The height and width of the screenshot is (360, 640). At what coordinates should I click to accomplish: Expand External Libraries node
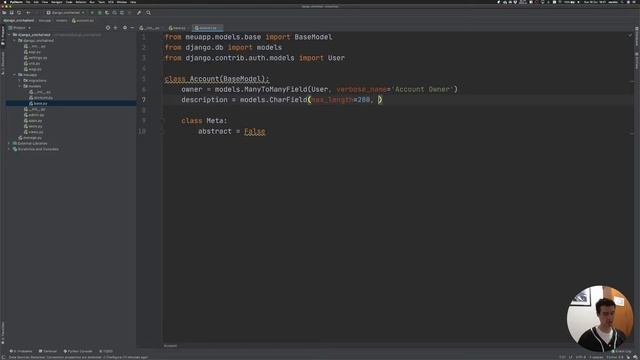(9, 143)
